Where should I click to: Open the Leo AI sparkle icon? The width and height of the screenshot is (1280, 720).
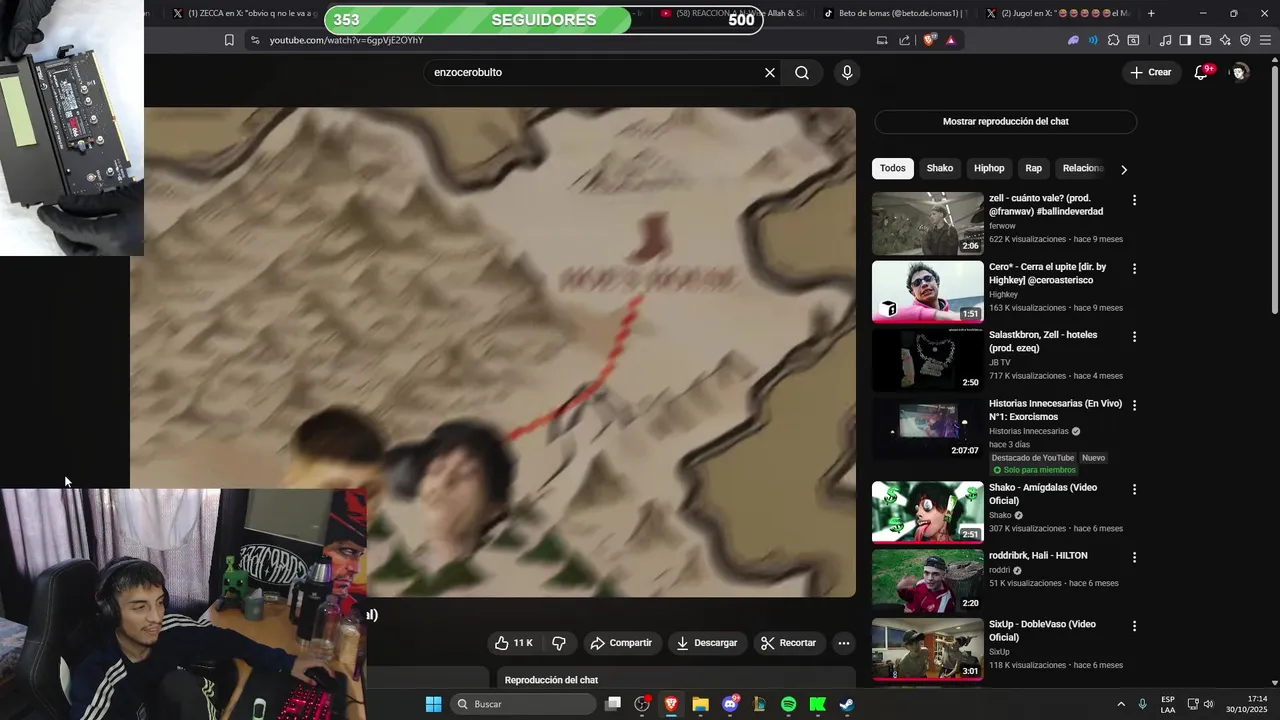point(1225,40)
